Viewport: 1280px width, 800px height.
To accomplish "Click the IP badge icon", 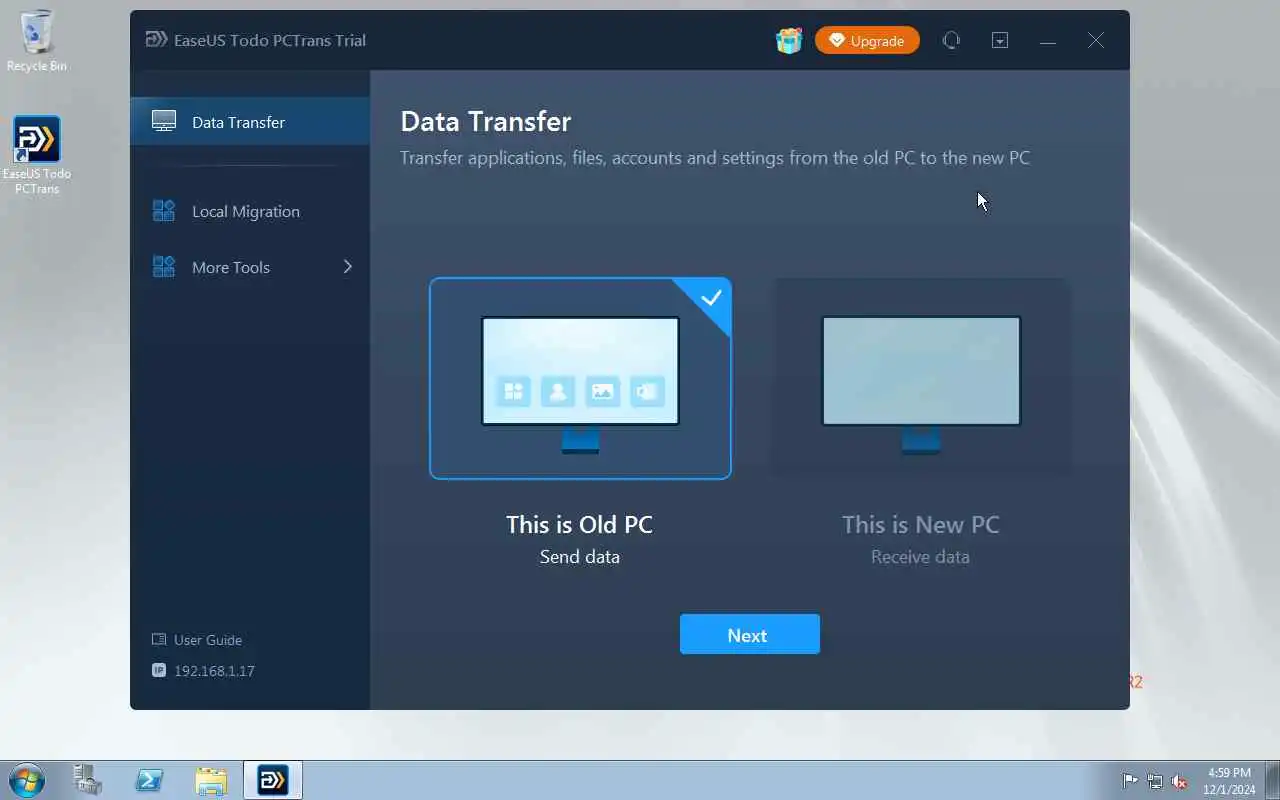I will tap(158, 671).
